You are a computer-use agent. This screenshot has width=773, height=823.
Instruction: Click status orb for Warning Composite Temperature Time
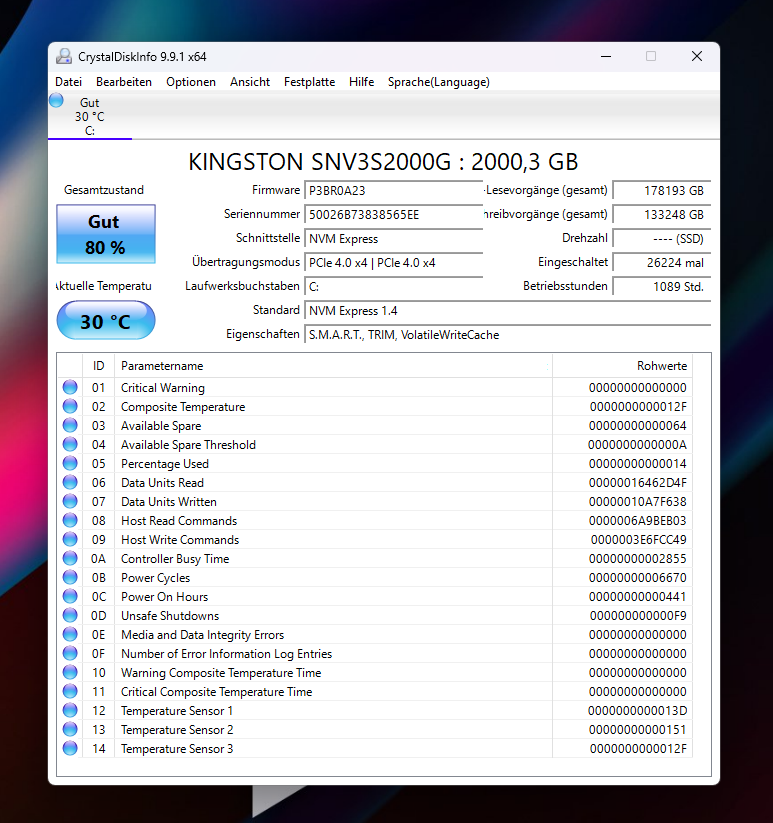click(70, 672)
